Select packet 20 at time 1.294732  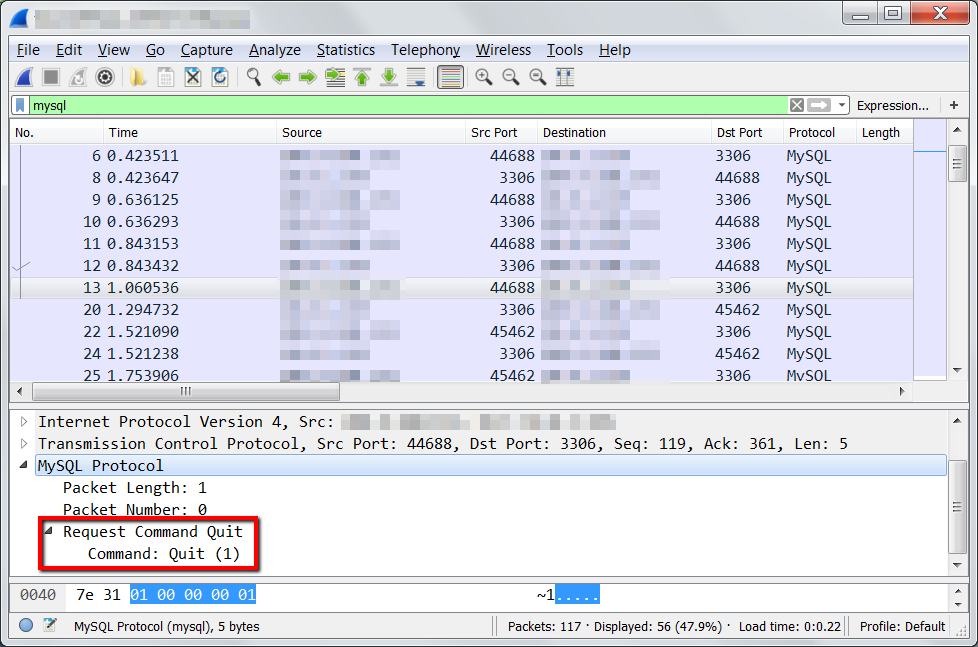coord(462,309)
